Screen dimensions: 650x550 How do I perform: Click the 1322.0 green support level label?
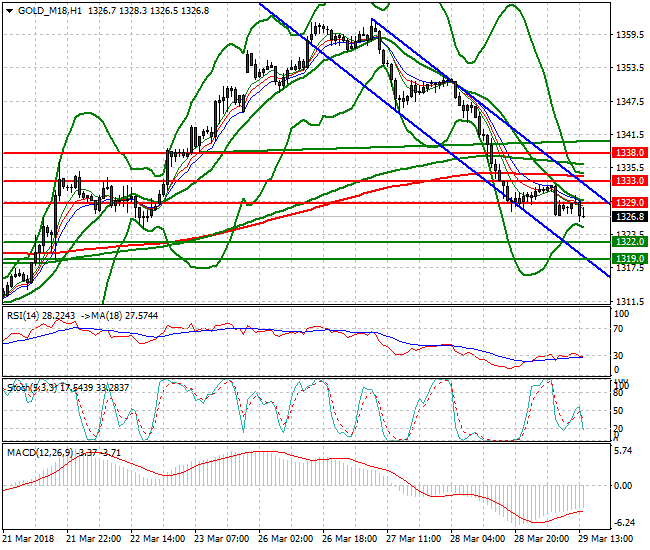pyautogui.click(x=630, y=242)
